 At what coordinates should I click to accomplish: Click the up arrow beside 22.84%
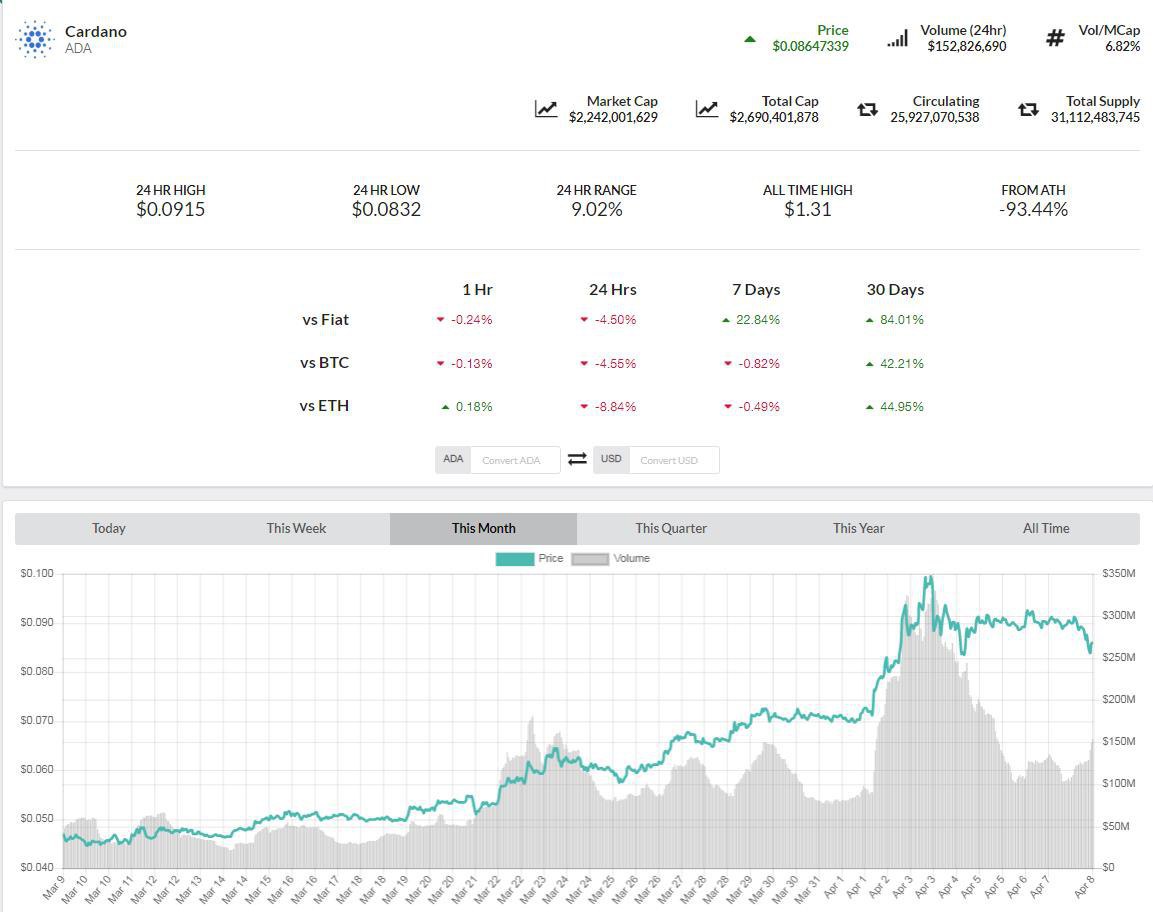click(x=726, y=320)
